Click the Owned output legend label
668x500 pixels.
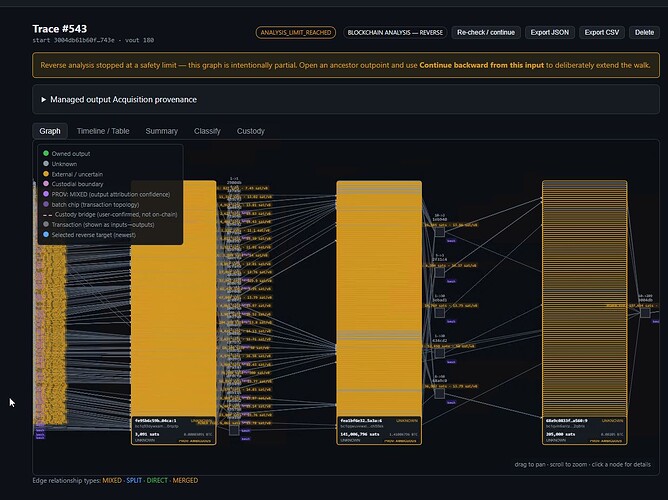[71, 154]
